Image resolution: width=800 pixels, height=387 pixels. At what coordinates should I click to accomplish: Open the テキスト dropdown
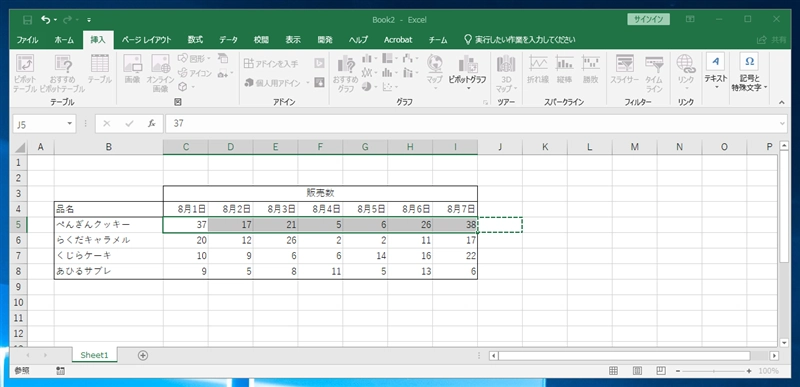click(715, 71)
